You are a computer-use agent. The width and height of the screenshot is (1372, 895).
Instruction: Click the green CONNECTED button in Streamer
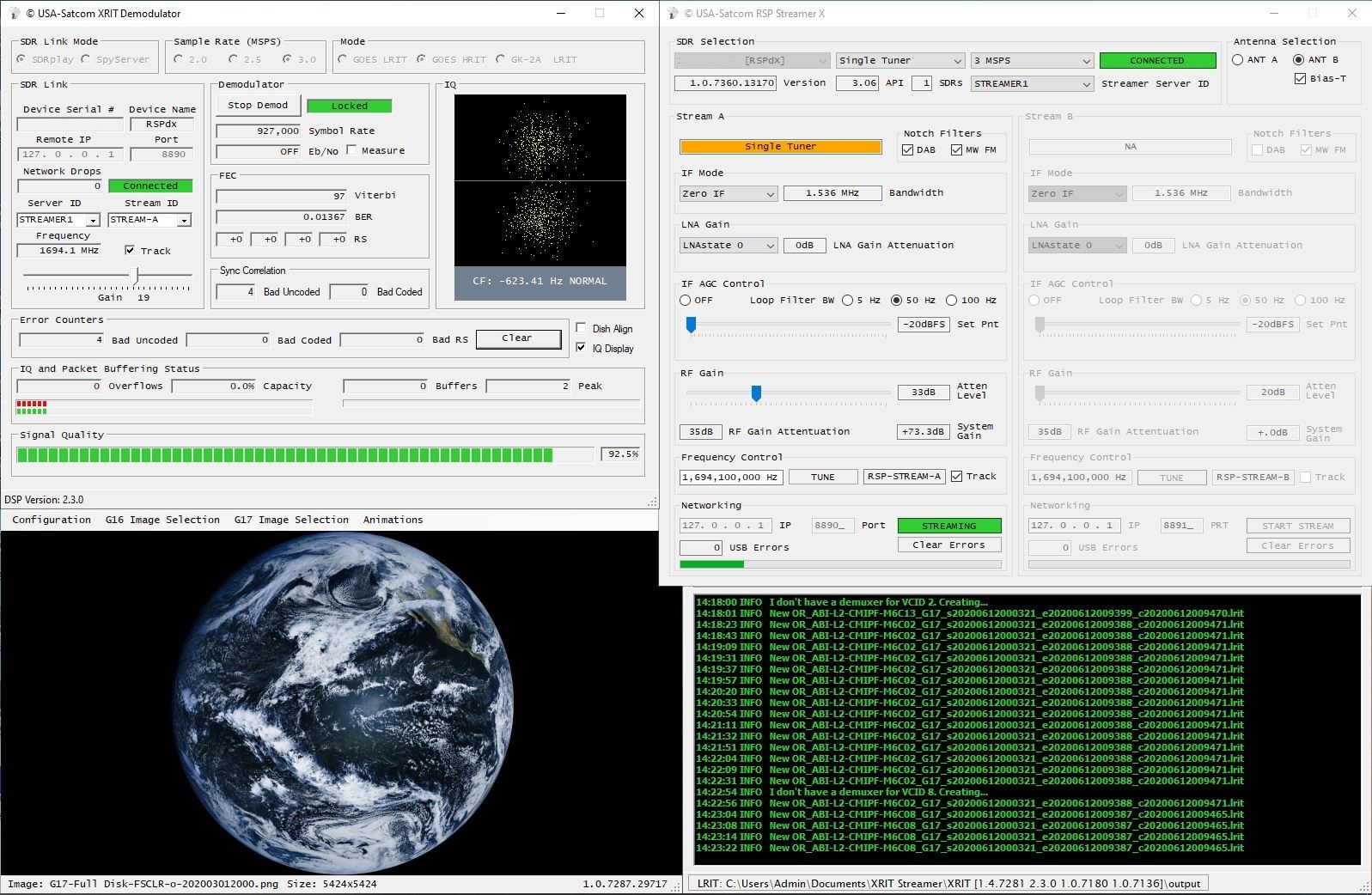[1157, 60]
